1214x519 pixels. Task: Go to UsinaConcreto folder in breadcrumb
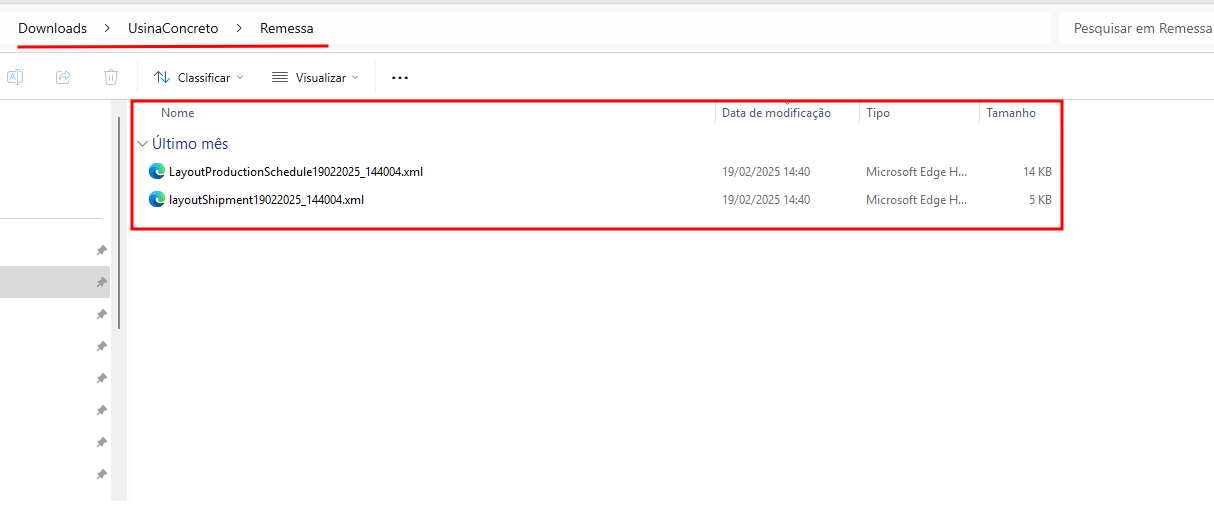point(173,28)
